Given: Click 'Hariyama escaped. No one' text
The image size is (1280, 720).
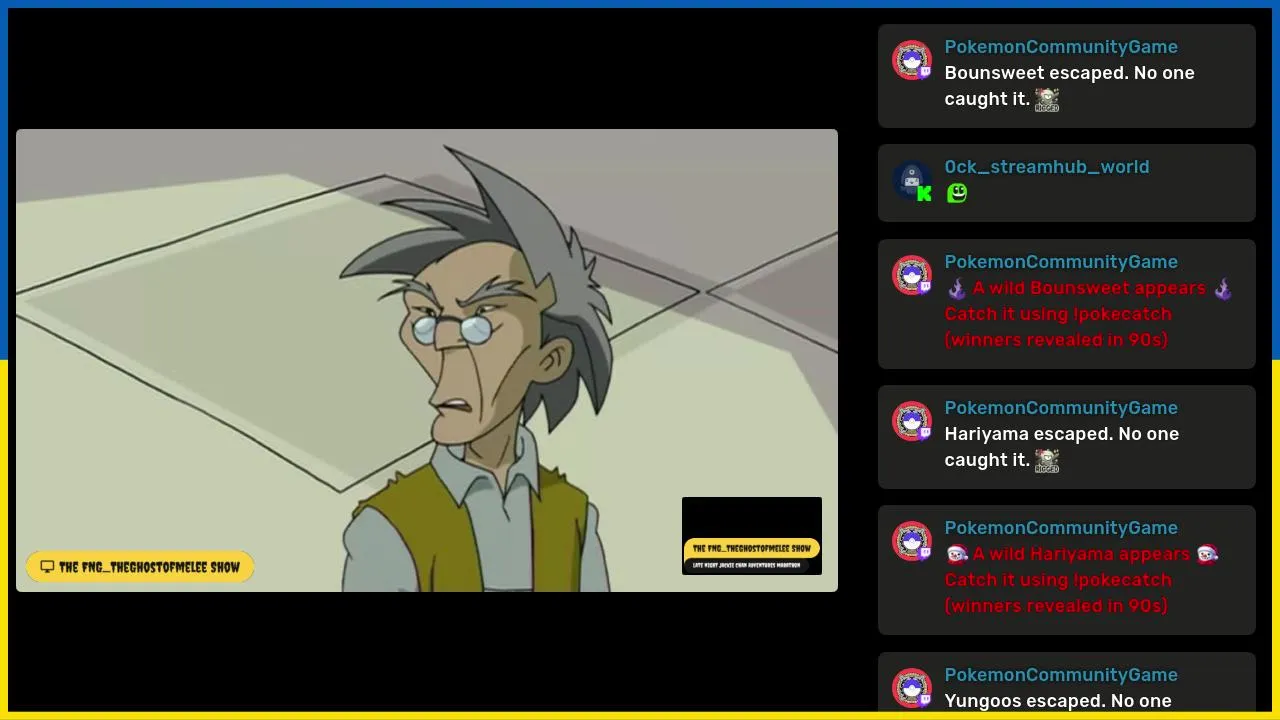Looking at the screenshot, I should tap(1062, 434).
